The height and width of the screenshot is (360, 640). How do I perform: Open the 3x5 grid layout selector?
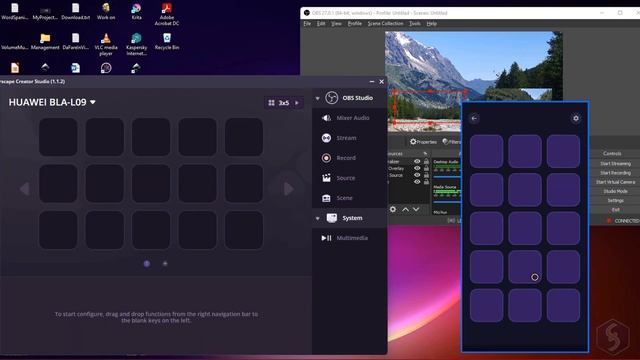pyautogui.click(x=284, y=103)
